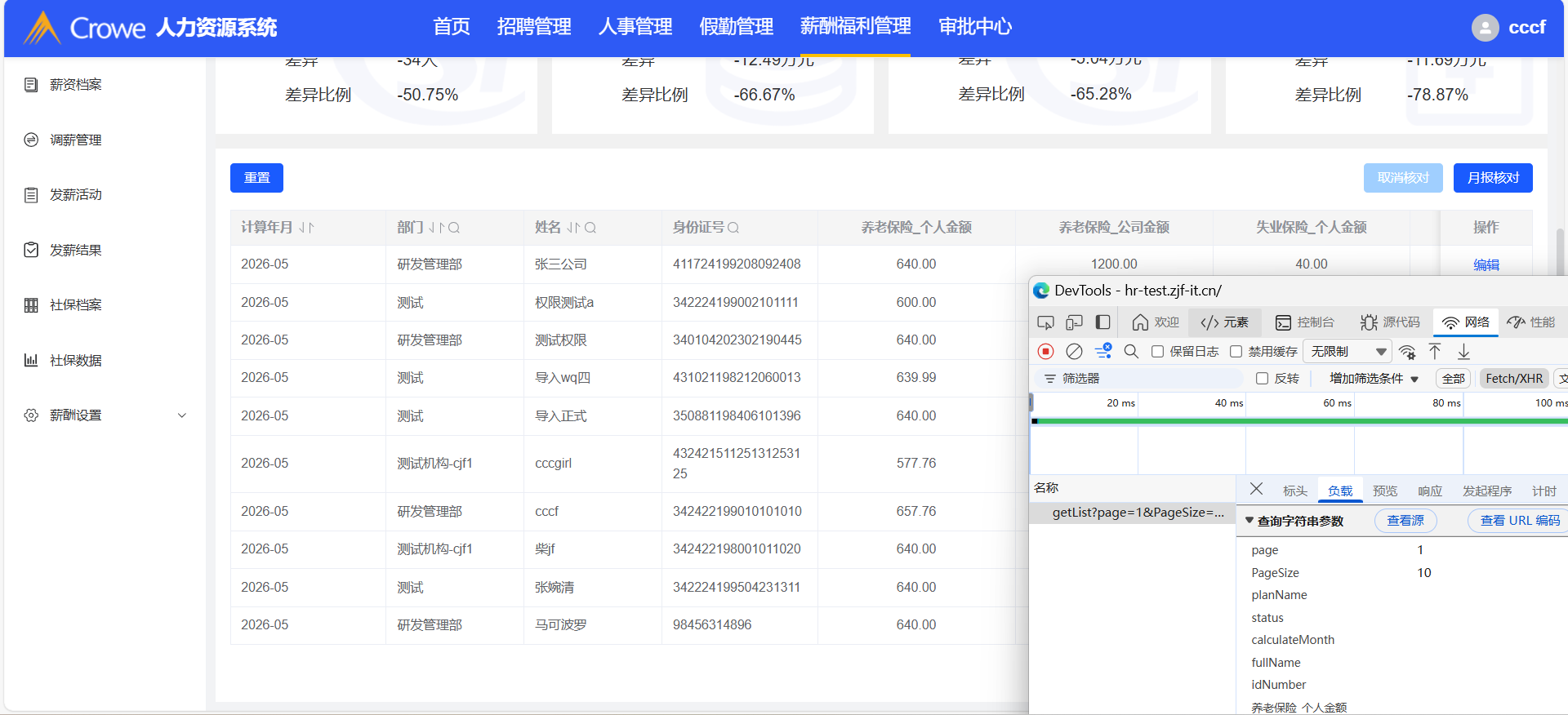Tick the 反转 filter checkbox
The height and width of the screenshot is (715, 1568).
[x=1262, y=379]
